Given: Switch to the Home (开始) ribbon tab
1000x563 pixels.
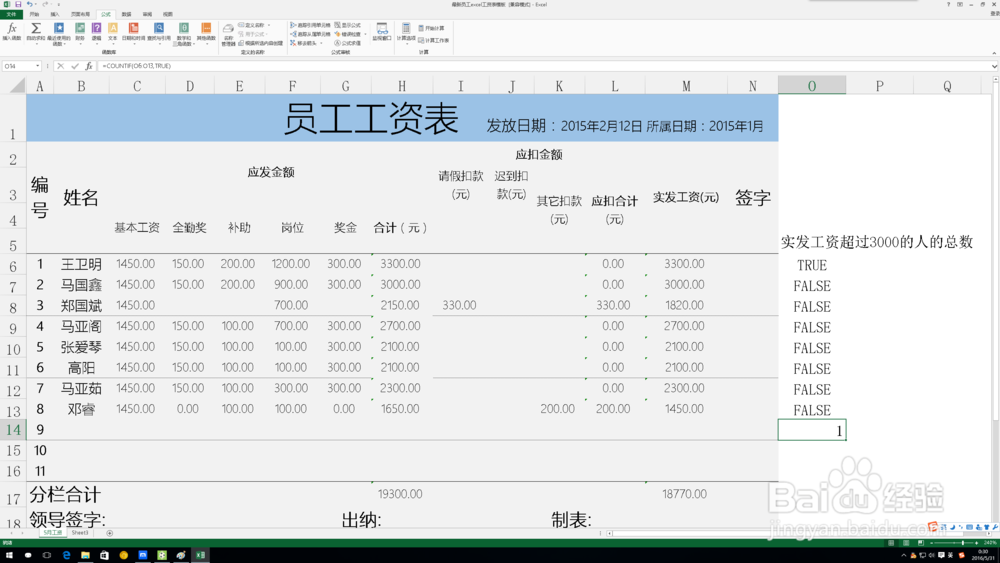Looking at the screenshot, I should tap(34, 14).
